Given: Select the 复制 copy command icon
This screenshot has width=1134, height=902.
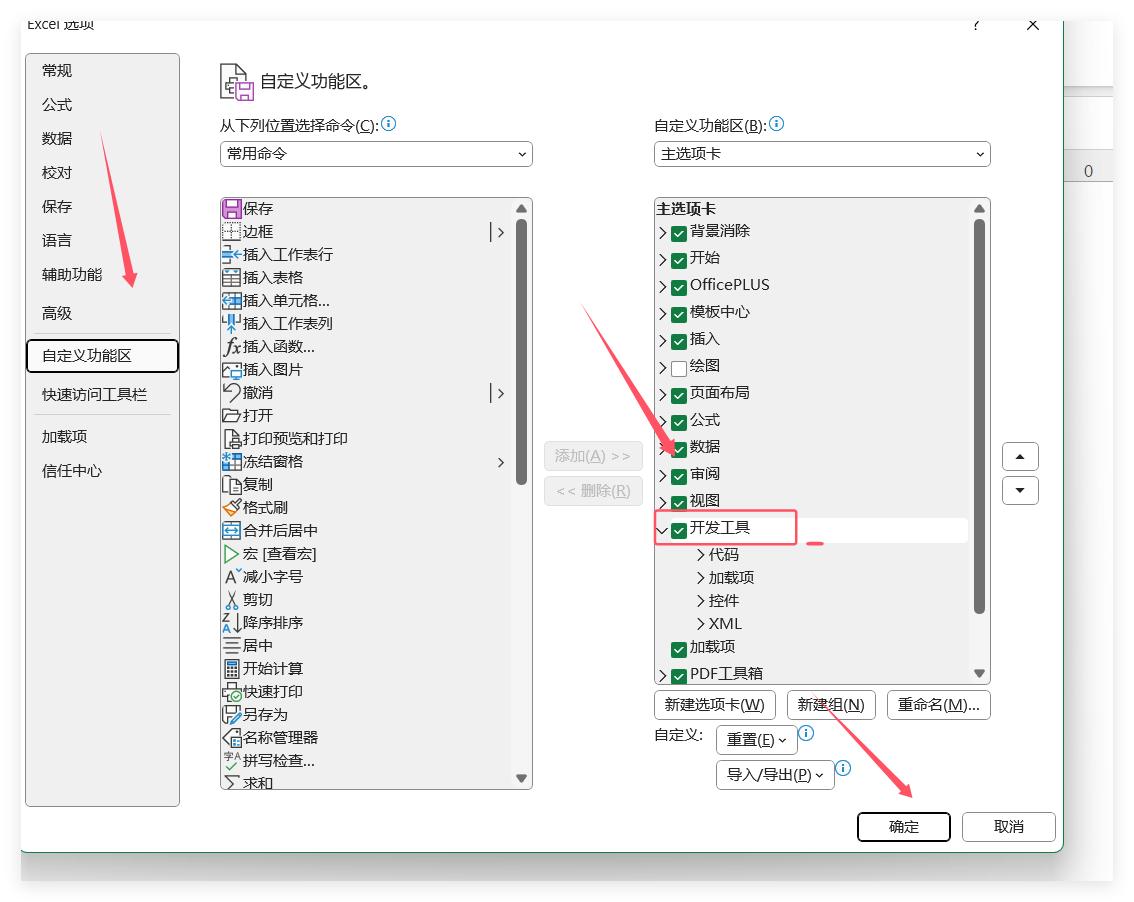Looking at the screenshot, I should click(231, 485).
